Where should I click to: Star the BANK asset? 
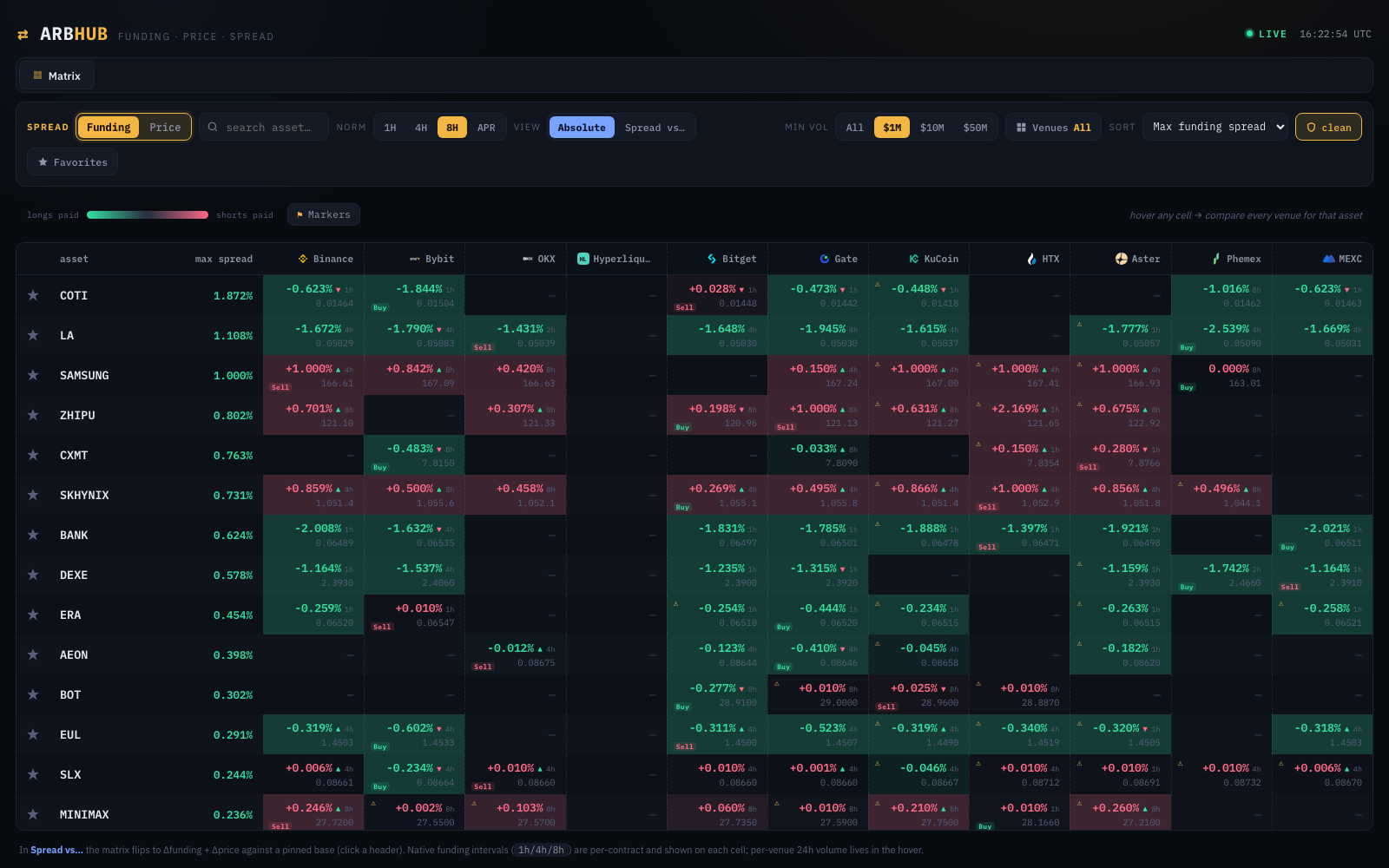(33, 535)
